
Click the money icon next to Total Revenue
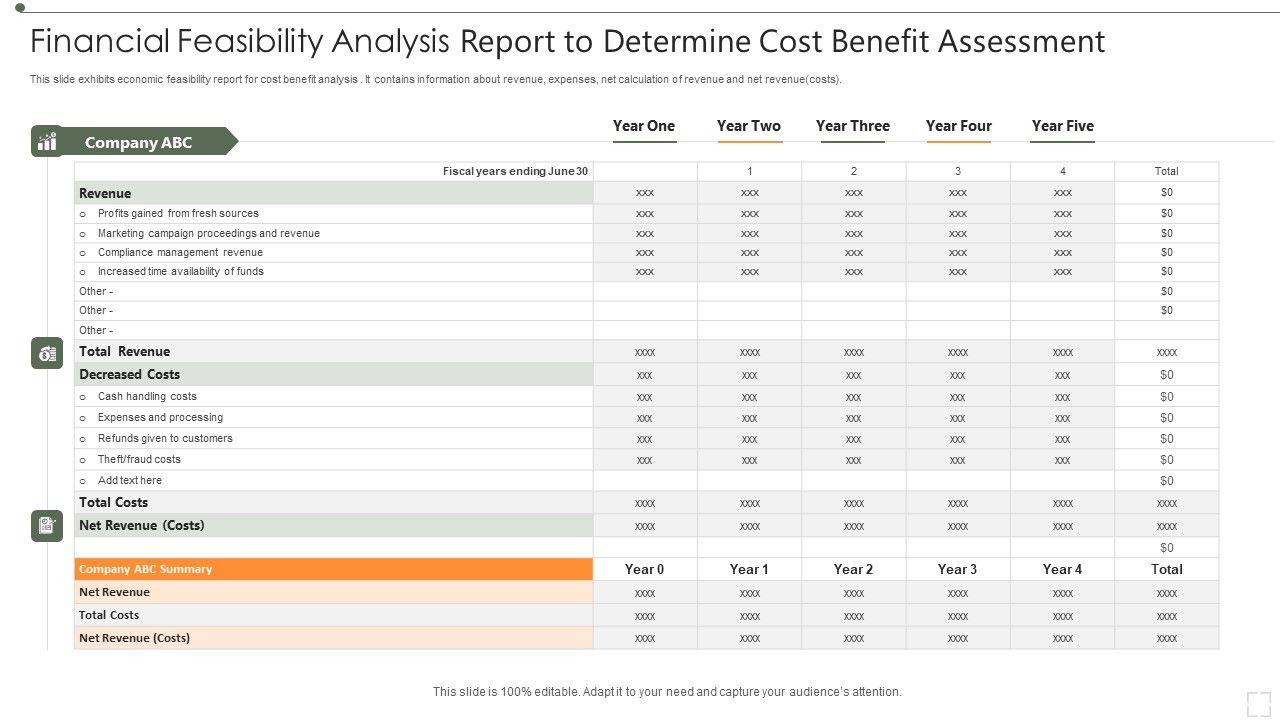pos(47,353)
